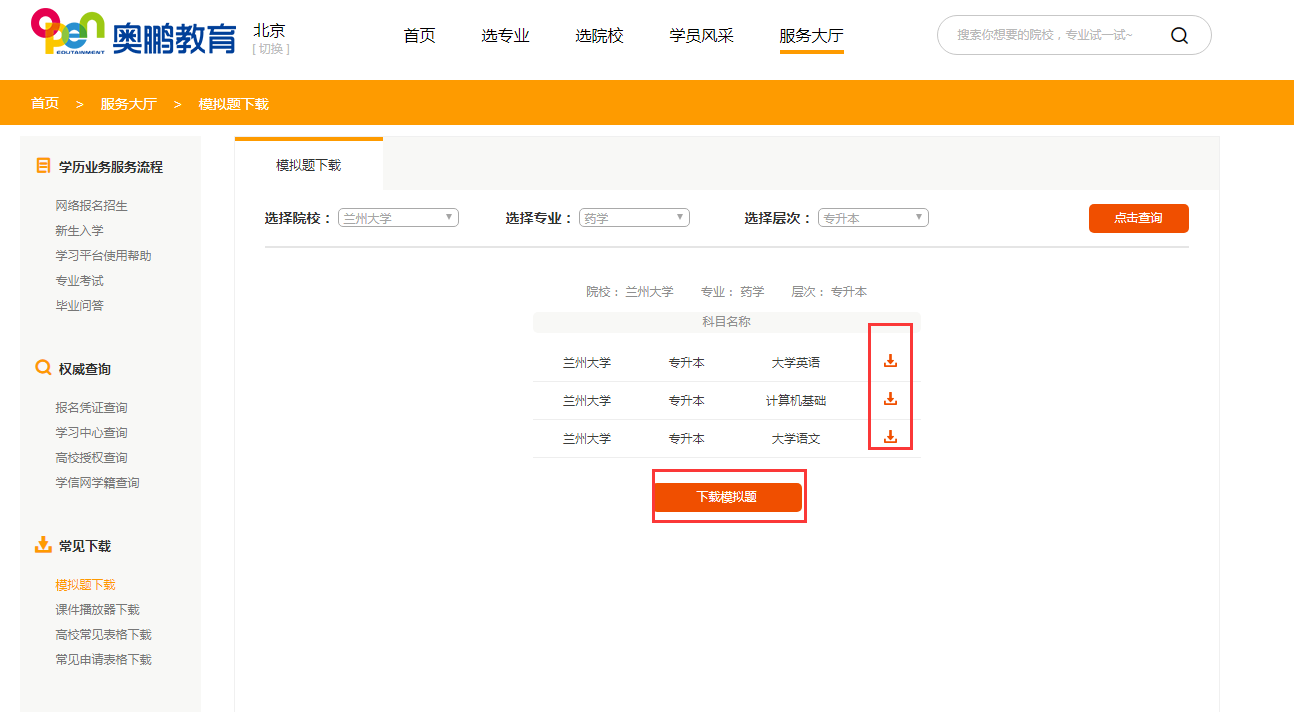This screenshot has height=712, width=1294.
Task: Click the search magnifier icon
Action: 1179,34
